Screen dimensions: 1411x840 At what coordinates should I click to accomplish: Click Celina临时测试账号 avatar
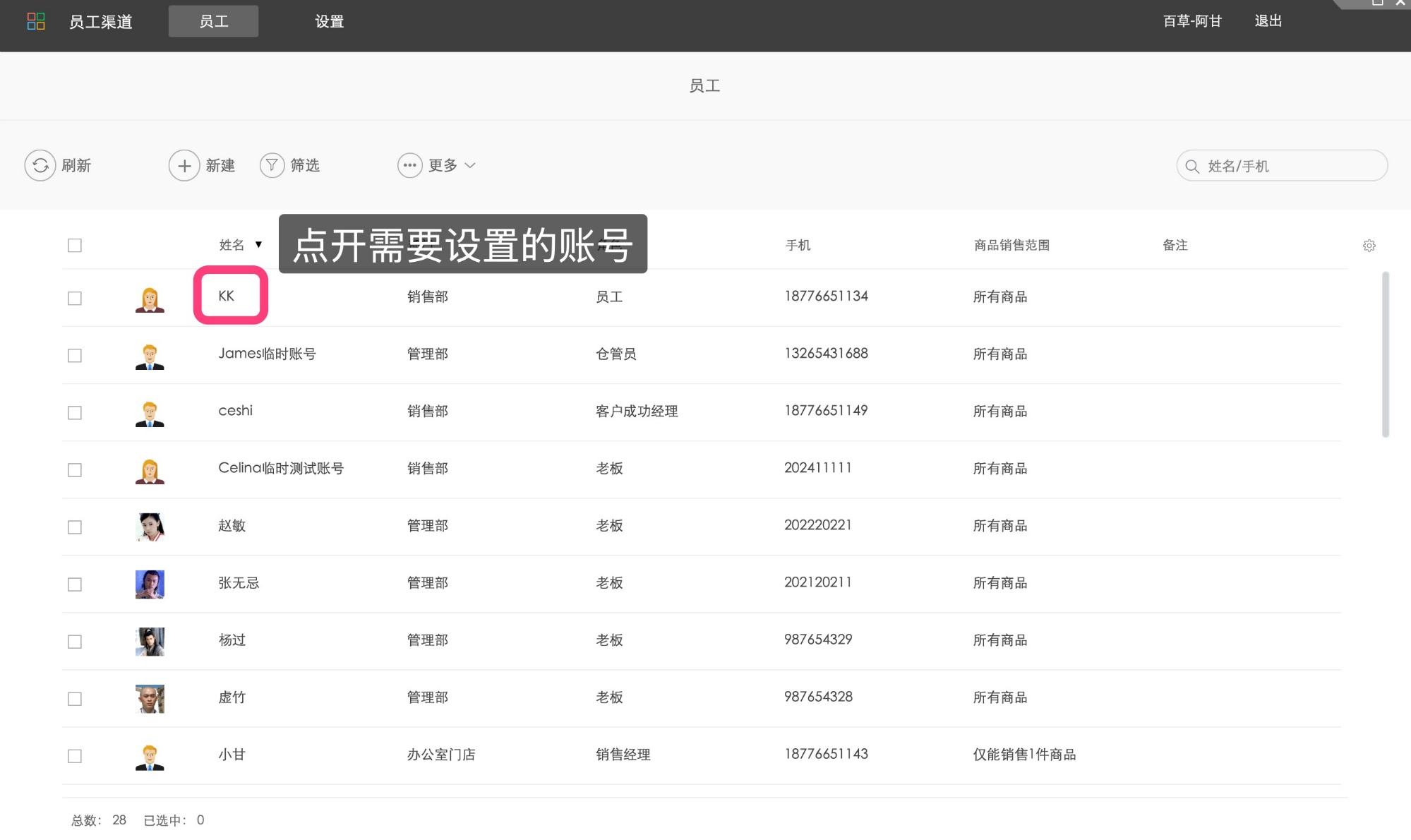pos(150,470)
